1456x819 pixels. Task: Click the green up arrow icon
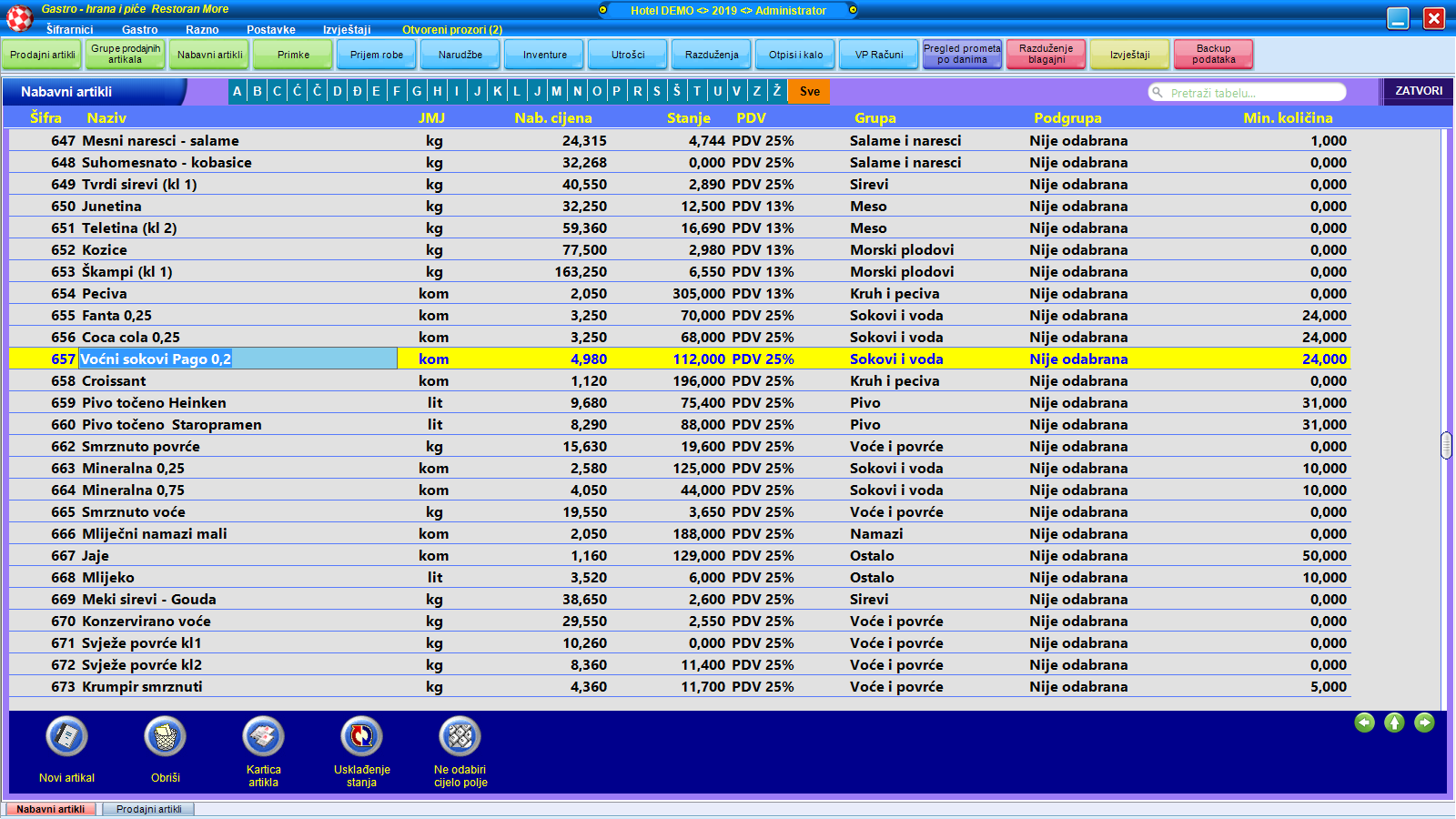pyautogui.click(x=1394, y=723)
